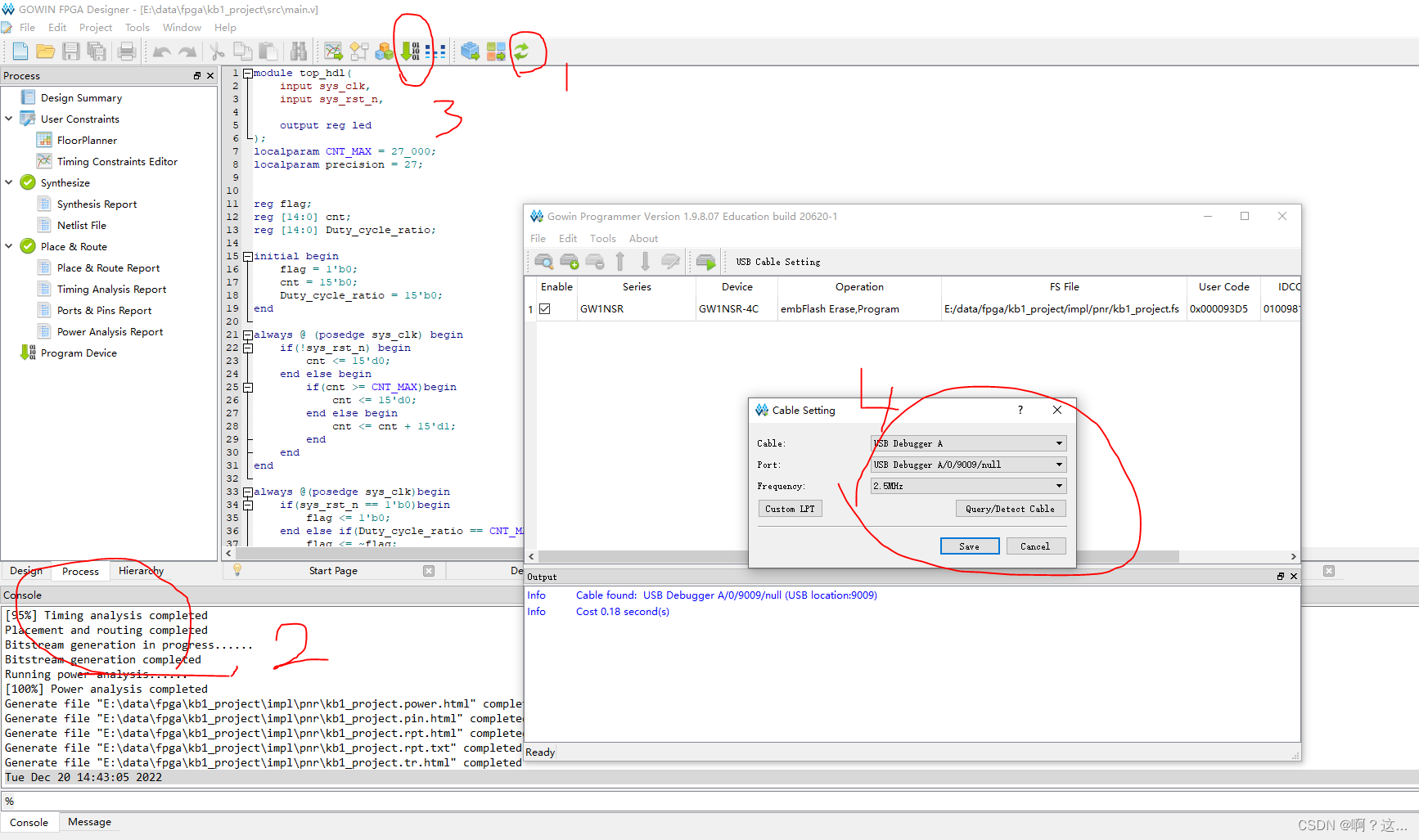Click the colored grid Place & Route icon
Screen dimensions: 1419x840
[496, 52]
